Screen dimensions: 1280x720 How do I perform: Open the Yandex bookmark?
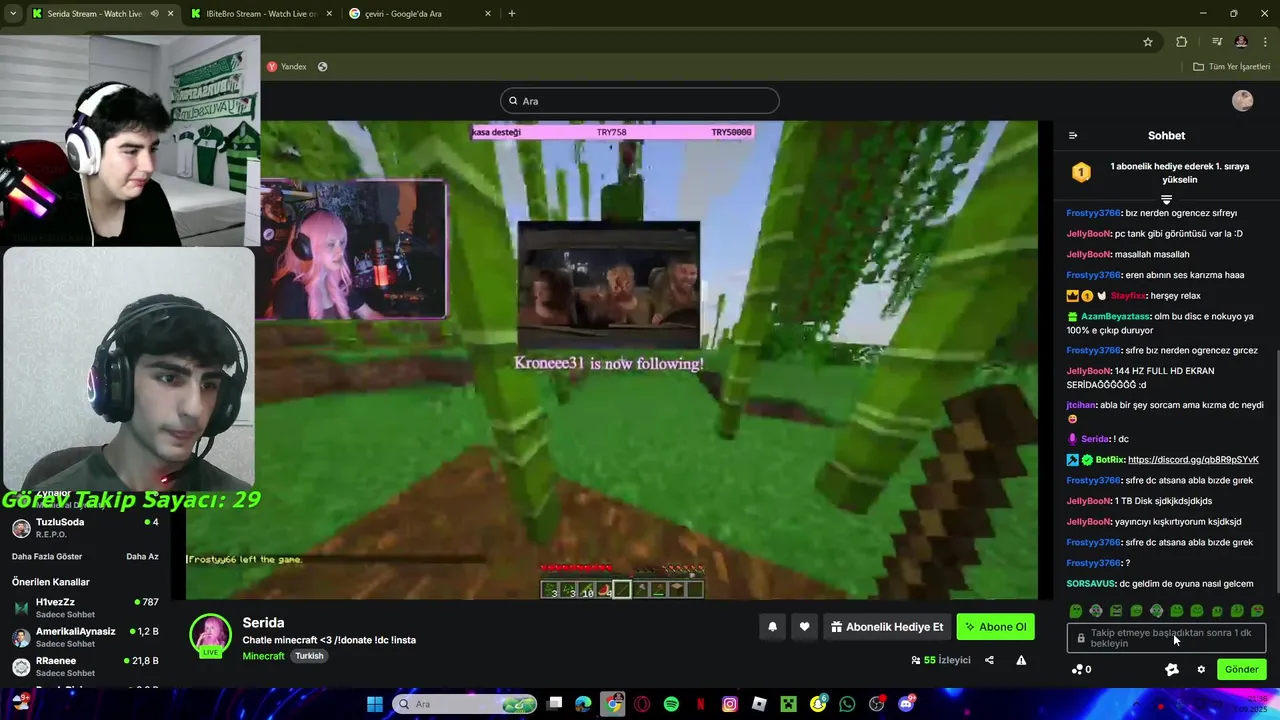coord(287,66)
